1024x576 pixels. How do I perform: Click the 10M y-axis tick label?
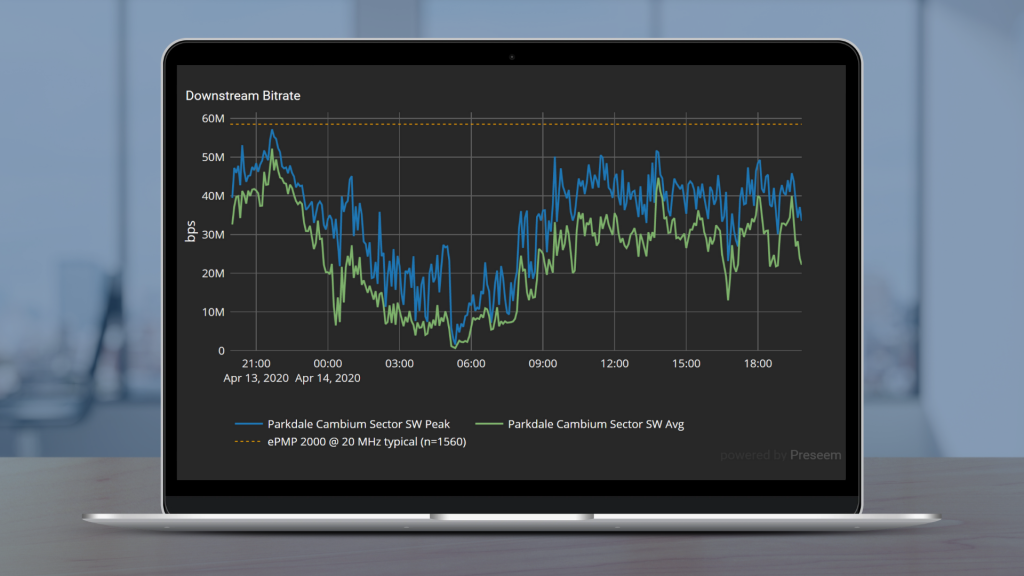213,312
